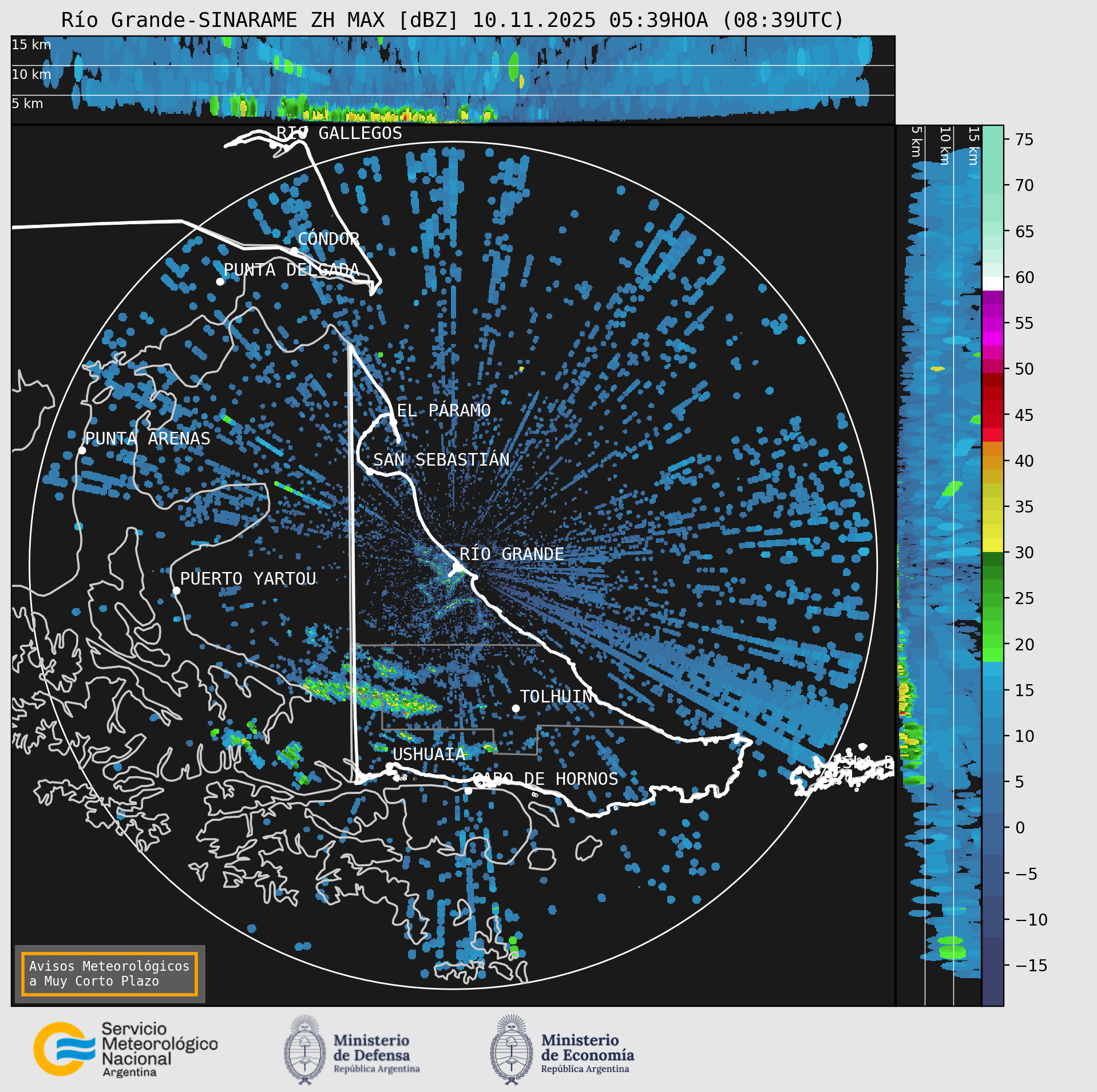This screenshot has width=1097, height=1092.
Task: Click the Servicio Meteorológico Nacional text
Action: click(160, 1050)
